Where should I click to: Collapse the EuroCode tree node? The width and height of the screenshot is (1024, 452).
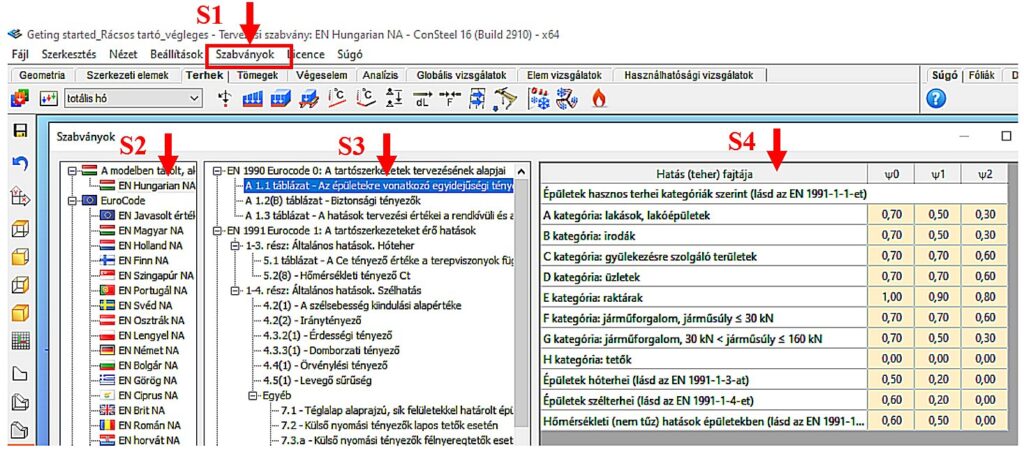(72, 201)
